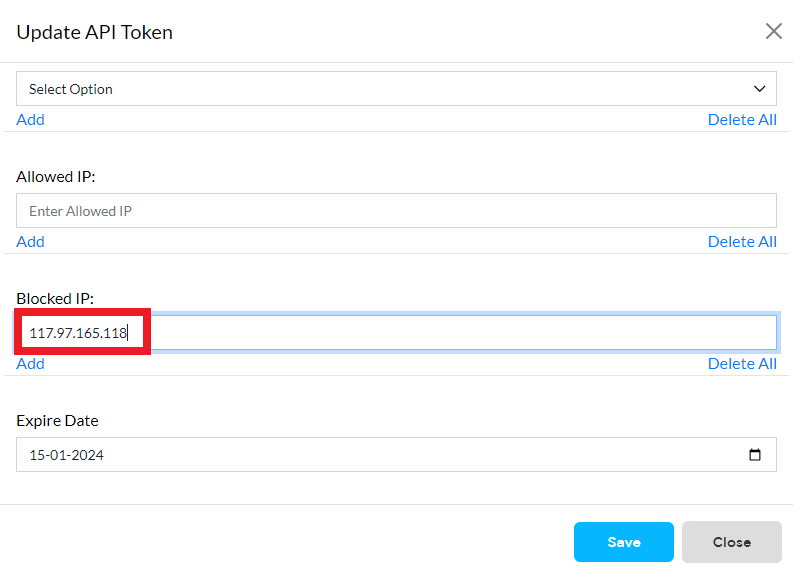Click Delete All under Blocked IP
The image size is (793, 578).
point(742,364)
